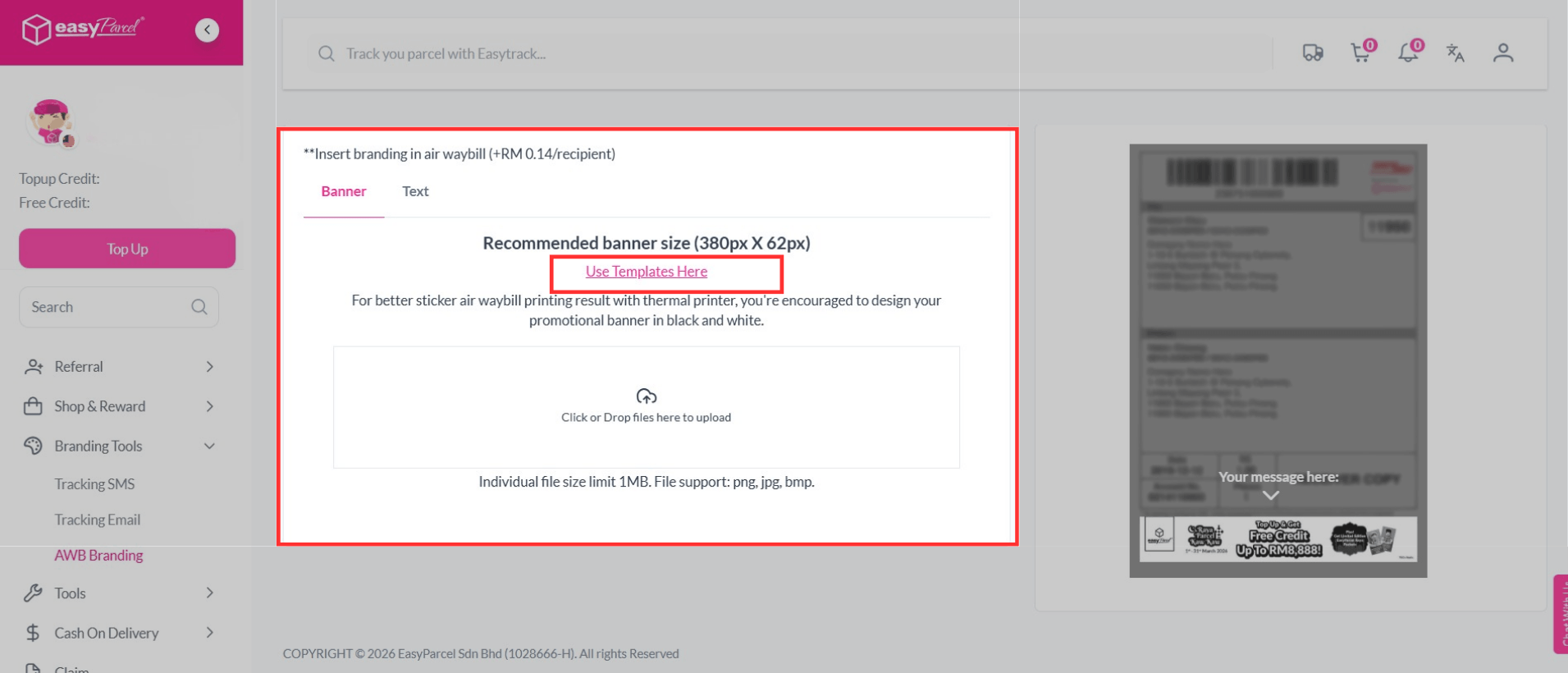The width and height of the screenshot is (1568, 673).
Task: Open Tracking SMS in sidebar
Action: pyautogui.click(x=94, y=484)
